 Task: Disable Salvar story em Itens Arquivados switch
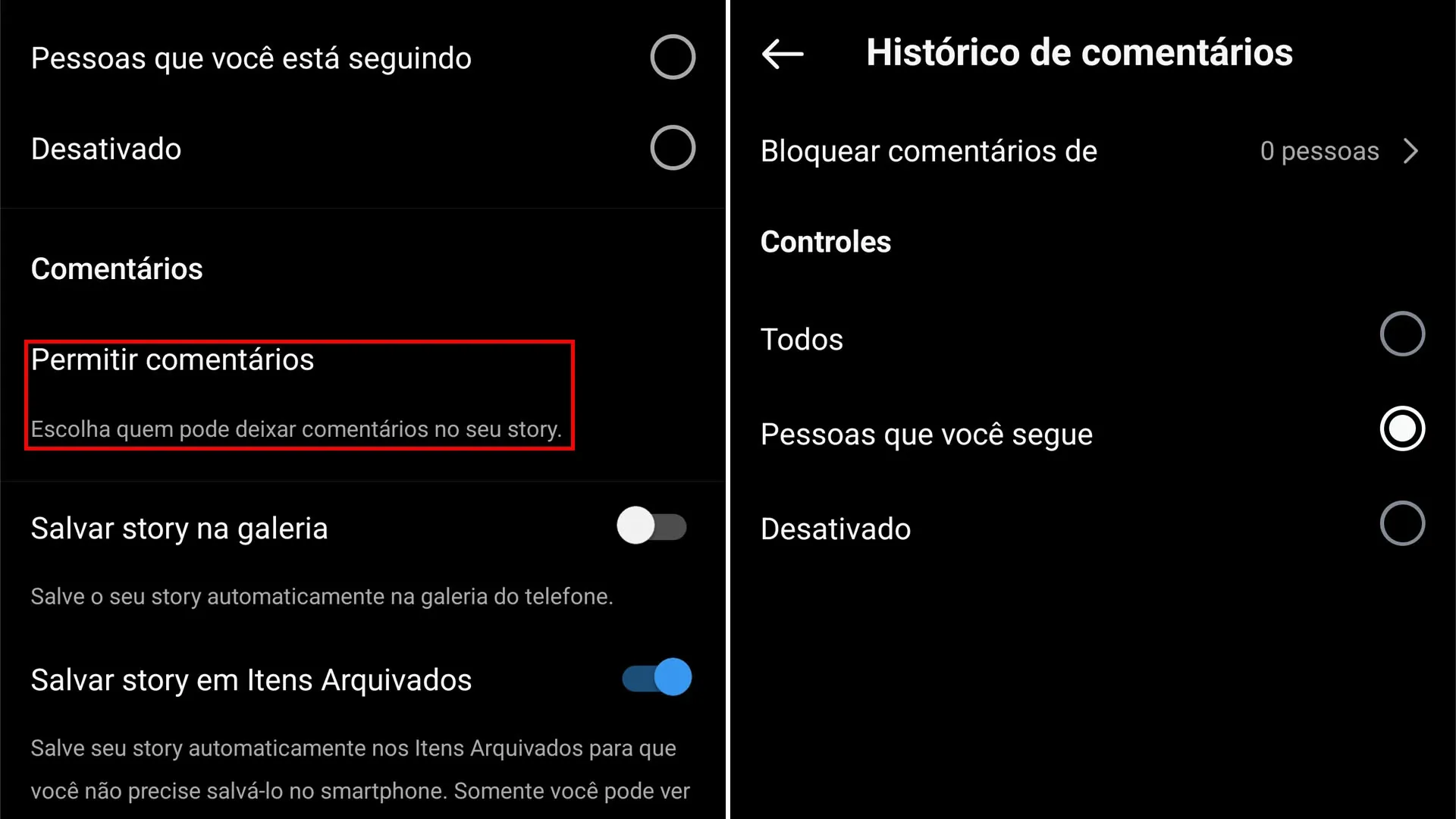coord(657,677)
